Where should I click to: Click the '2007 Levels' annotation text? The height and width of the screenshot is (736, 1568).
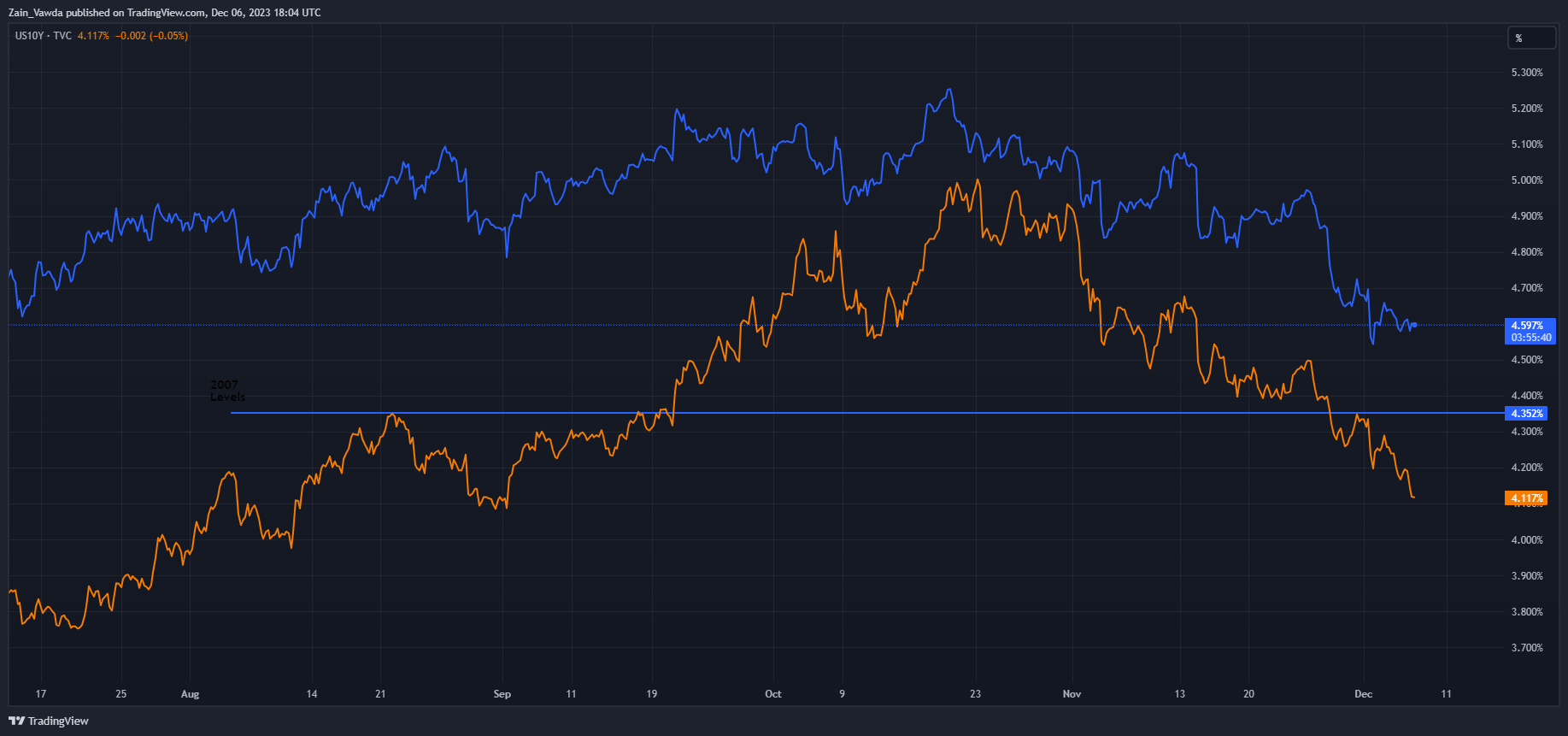(x=227, y=391)
